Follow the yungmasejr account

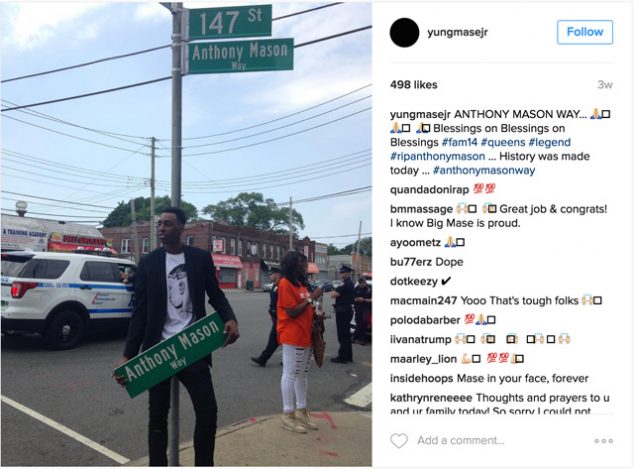coord(585,32)
